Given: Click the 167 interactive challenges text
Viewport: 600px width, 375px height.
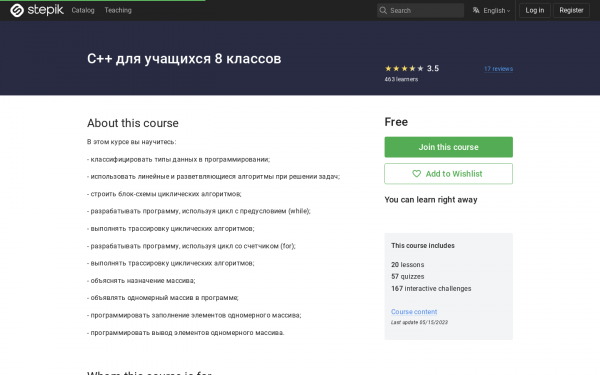Looking at the screenshot, I should [x=431, y=289].
